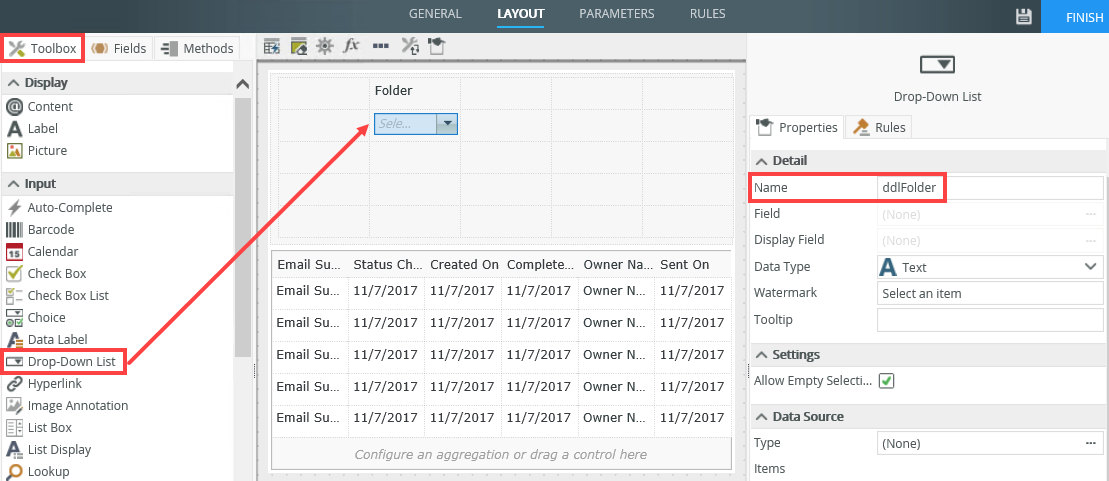Select the Content control icon
The width and height of the screenshot is (1109, 481).
pyautogui.click(x=14, y=107)
